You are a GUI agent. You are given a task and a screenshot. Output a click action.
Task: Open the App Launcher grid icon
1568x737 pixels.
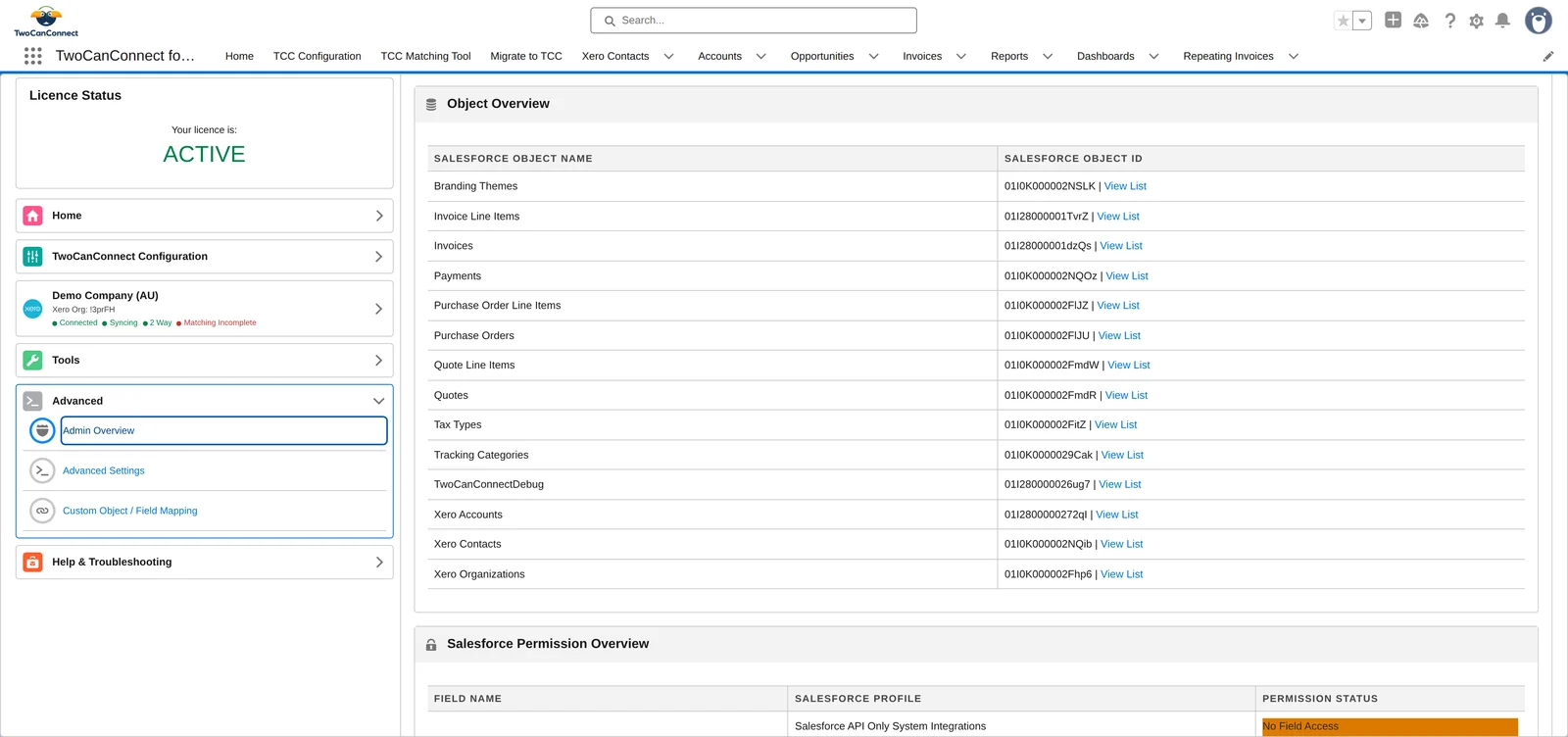[x=32, y=56]
